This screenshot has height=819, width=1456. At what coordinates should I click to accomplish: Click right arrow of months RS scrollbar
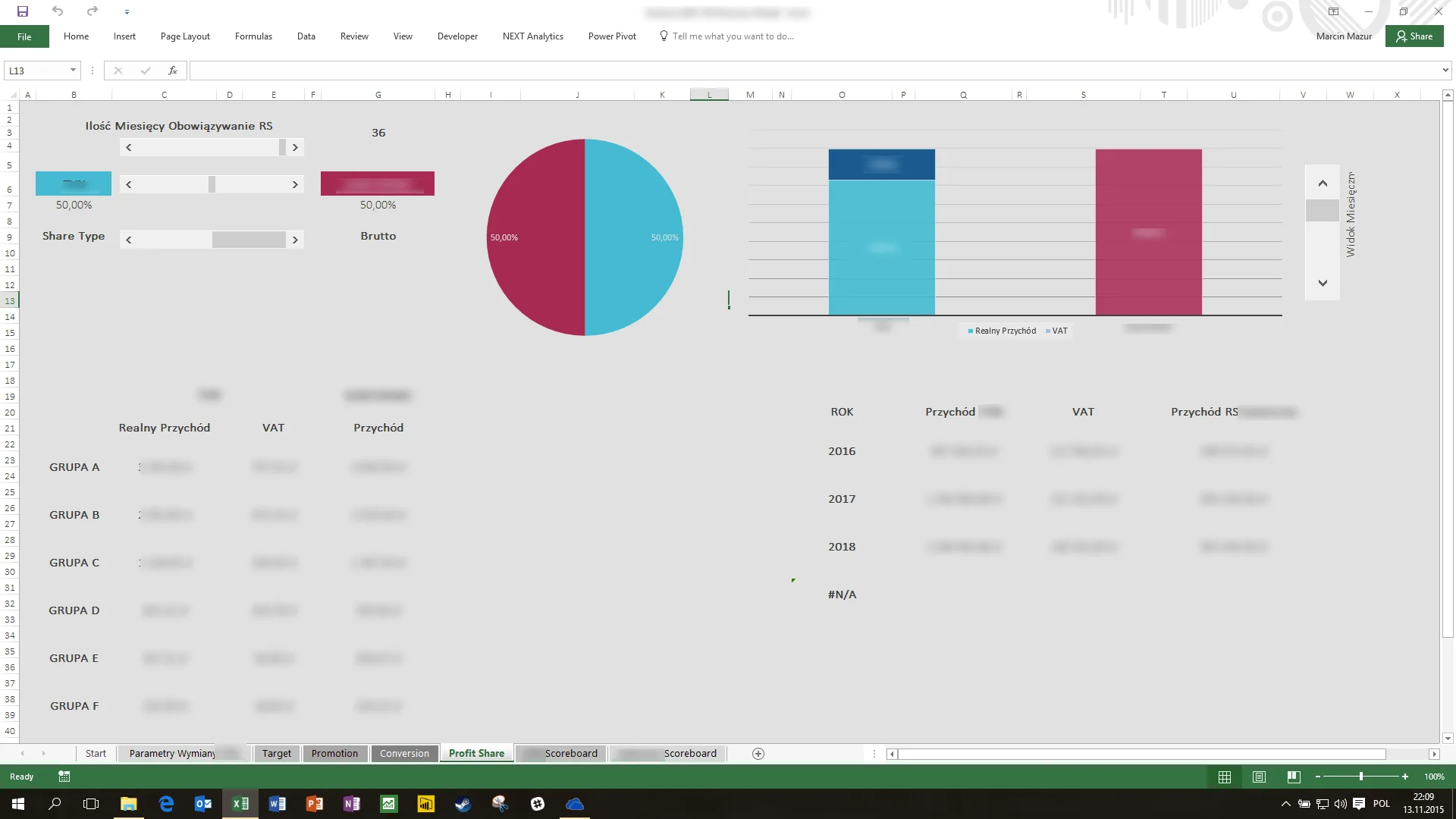tap(295, 147)
